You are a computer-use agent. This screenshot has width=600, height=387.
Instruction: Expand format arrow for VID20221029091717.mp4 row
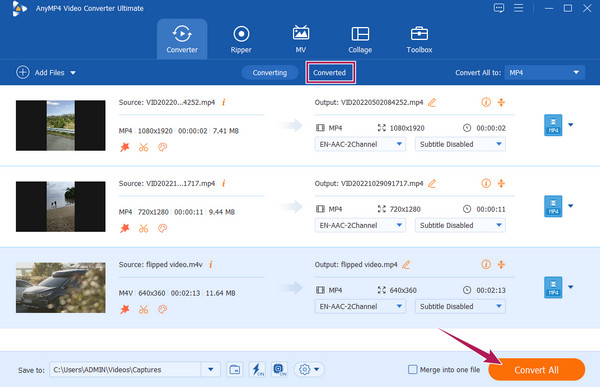[x=571, y=206]
